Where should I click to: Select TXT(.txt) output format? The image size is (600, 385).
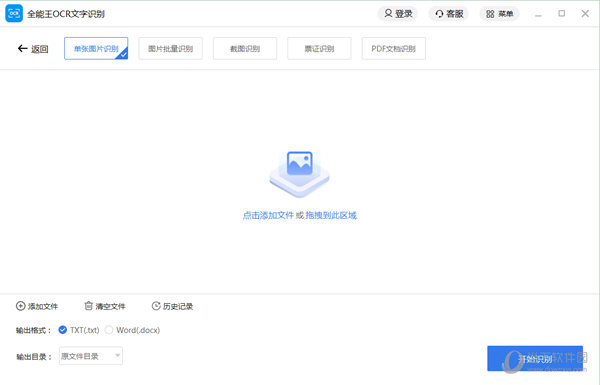(62, 330)
